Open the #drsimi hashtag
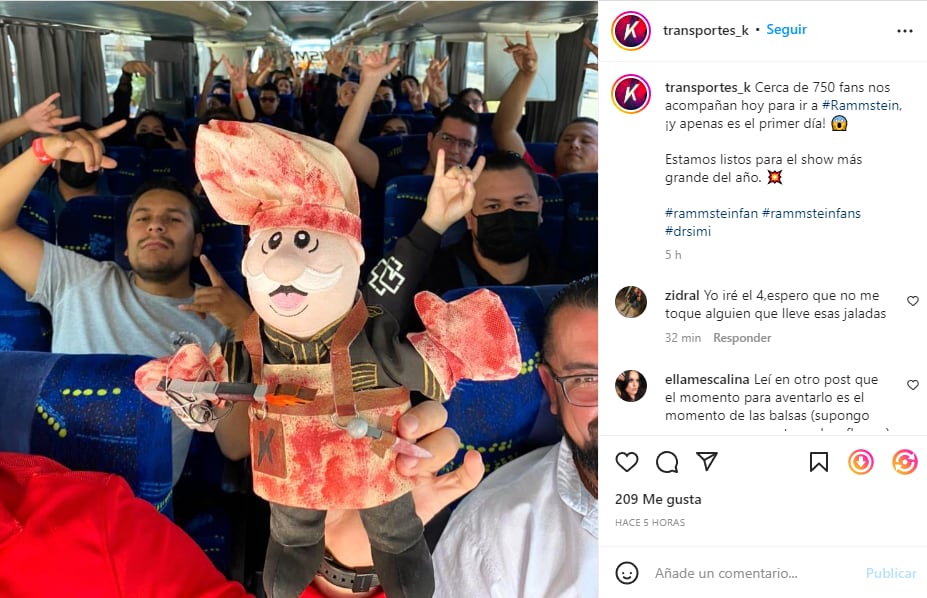This screenshot has width=927, height=598. (688, 232)
